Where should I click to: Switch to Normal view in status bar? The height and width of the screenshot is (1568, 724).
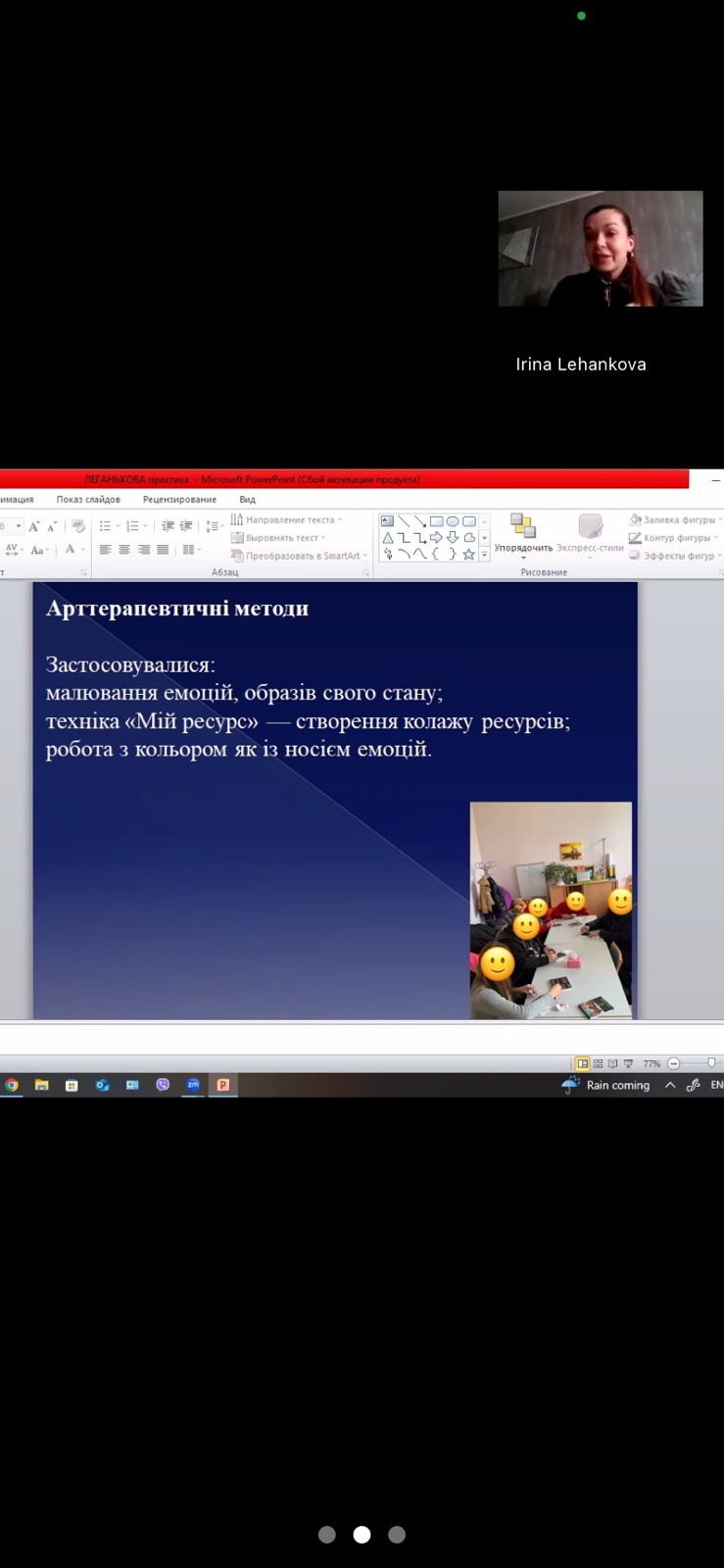(x=583, y=1063)
